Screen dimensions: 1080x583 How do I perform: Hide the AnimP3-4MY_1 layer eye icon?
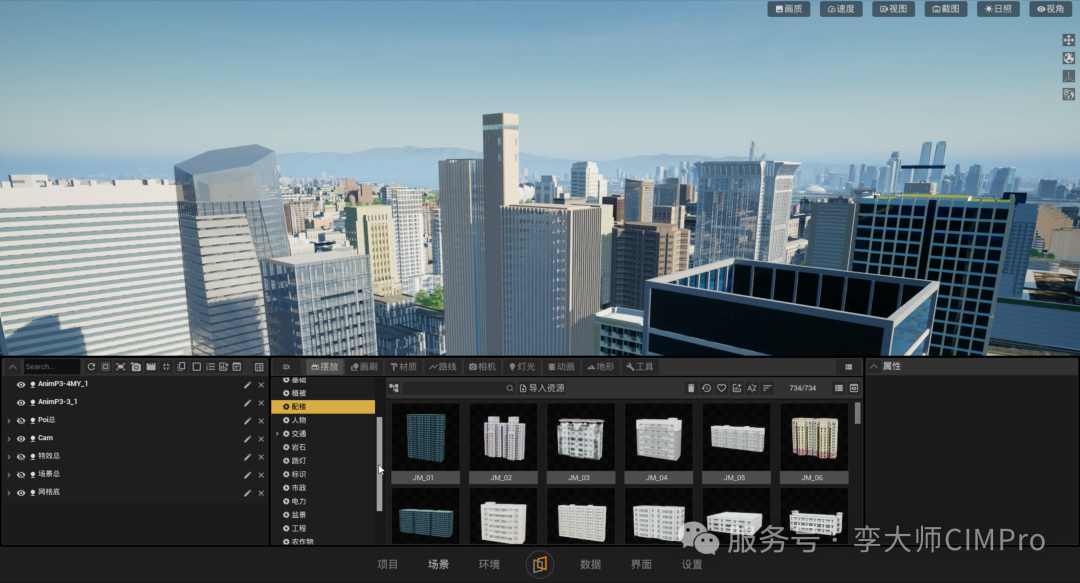point(21,385)
